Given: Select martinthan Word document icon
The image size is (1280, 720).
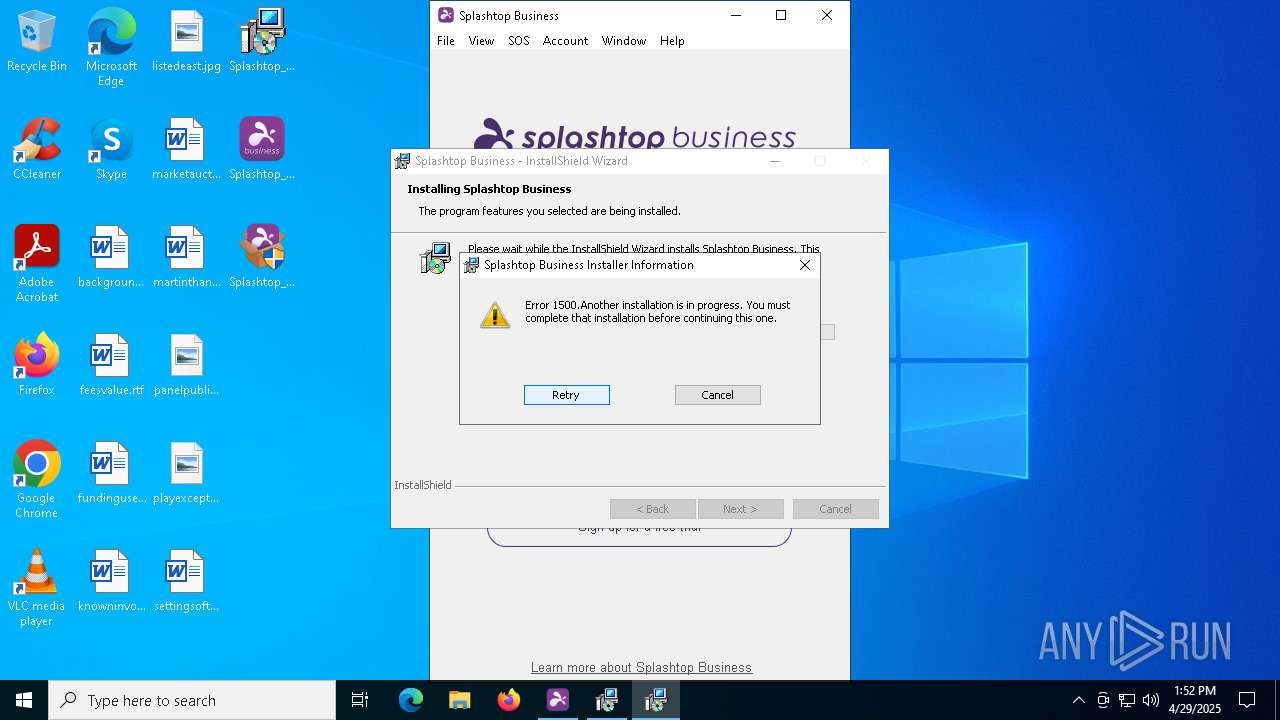Looking at the screenshot, I should [x=186, y=257].
